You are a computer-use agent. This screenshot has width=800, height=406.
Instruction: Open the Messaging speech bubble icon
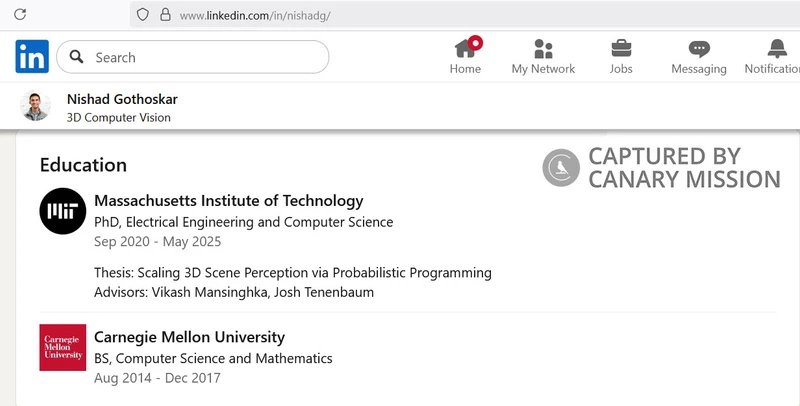tap(699, 49)
